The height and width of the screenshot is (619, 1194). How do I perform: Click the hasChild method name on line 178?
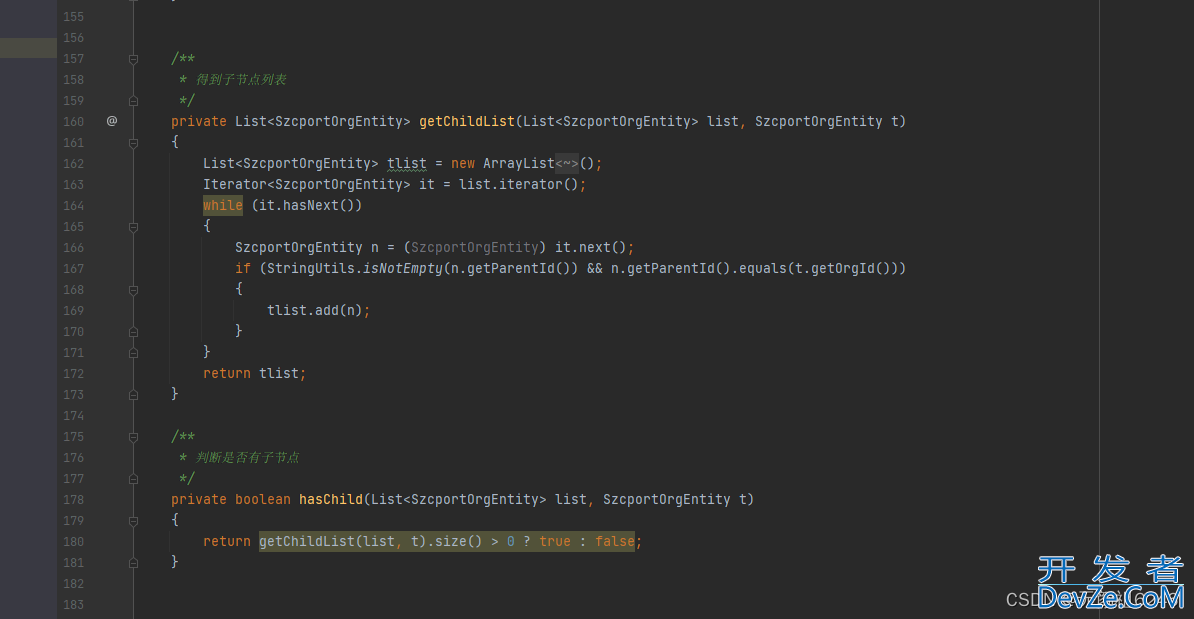click(x=330, y=499)
